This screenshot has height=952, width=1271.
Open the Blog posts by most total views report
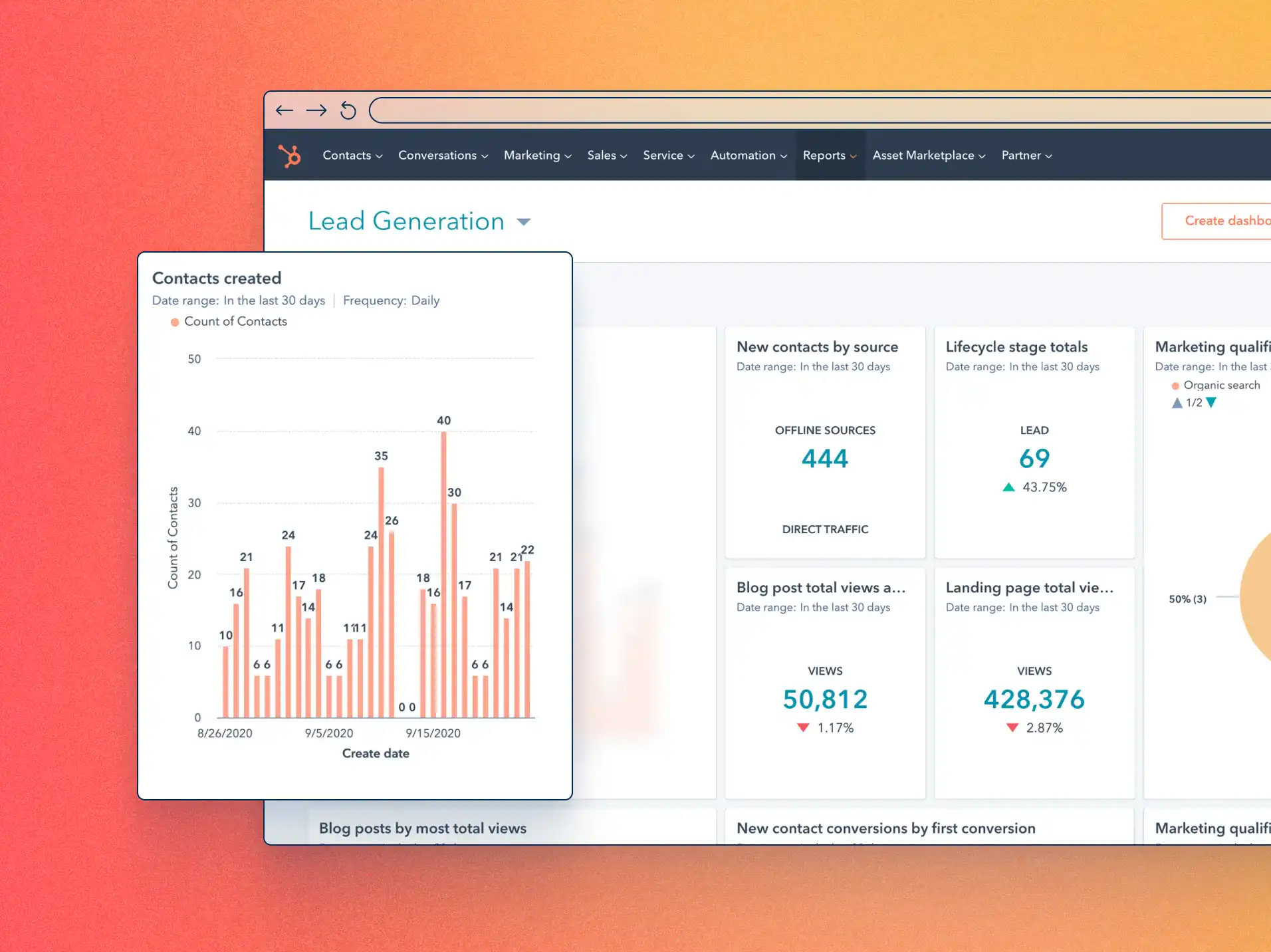coord(422,828)
